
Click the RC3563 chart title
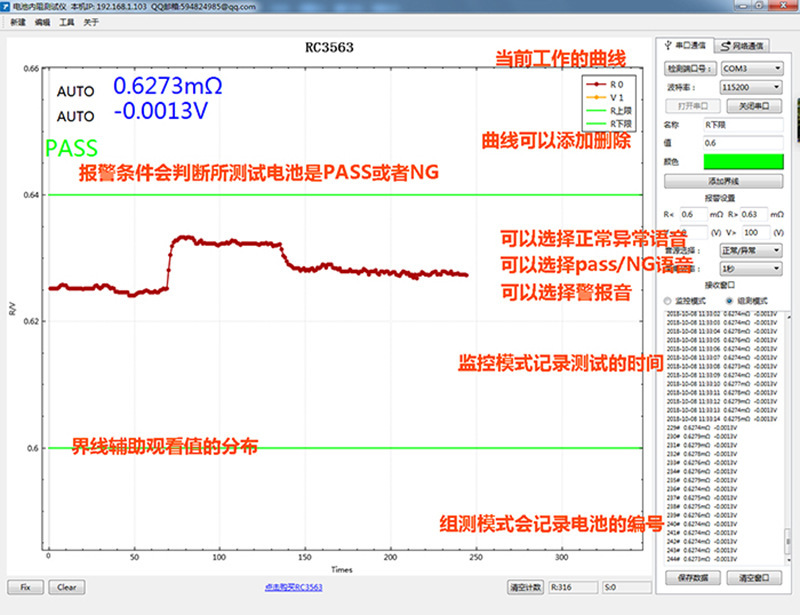pos(329,47)
